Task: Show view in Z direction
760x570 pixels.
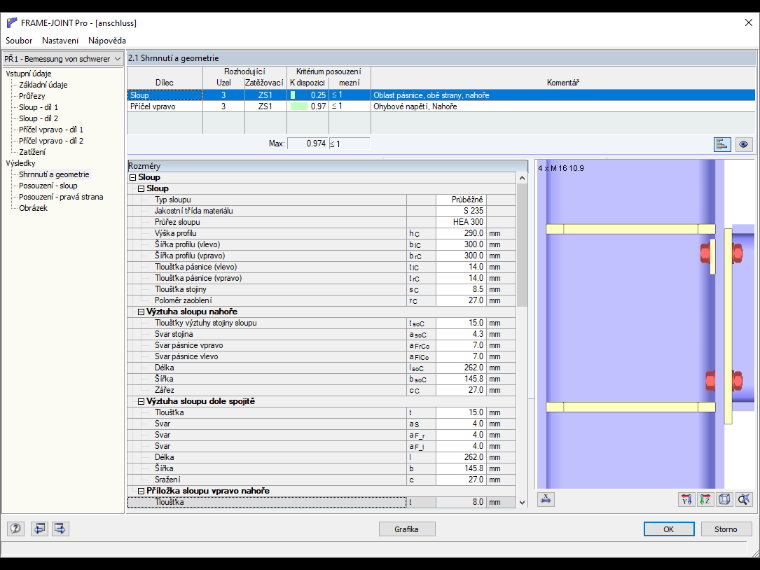Action: click(705, 499)
